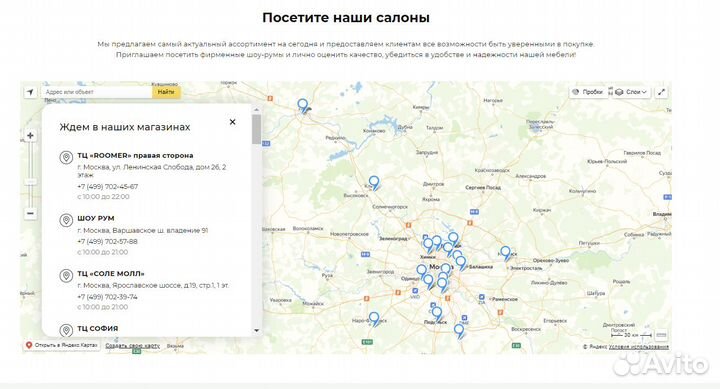The width and height of the screenshot is (720, 389).
Task: Select the 'ТЦ СОФИЯ' store entry
Action: (x=97, y=328)
